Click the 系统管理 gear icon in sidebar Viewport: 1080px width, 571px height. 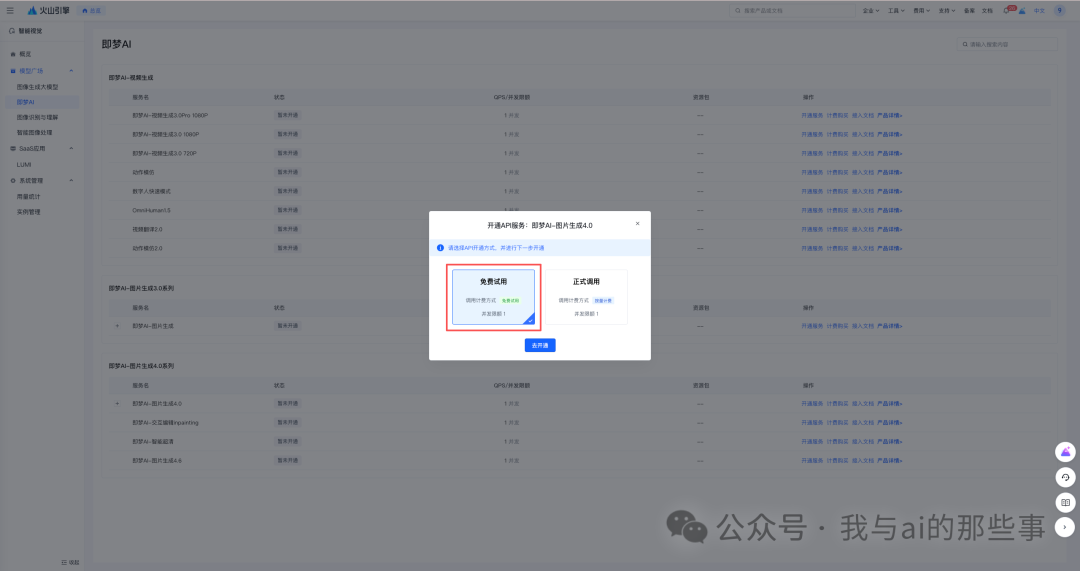pyautogui.click(x=12, y=180)
